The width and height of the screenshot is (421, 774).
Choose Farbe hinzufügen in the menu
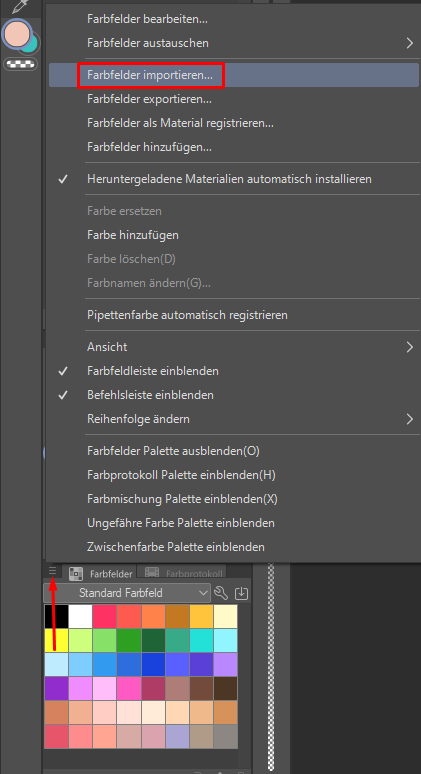tap(234, 235)
